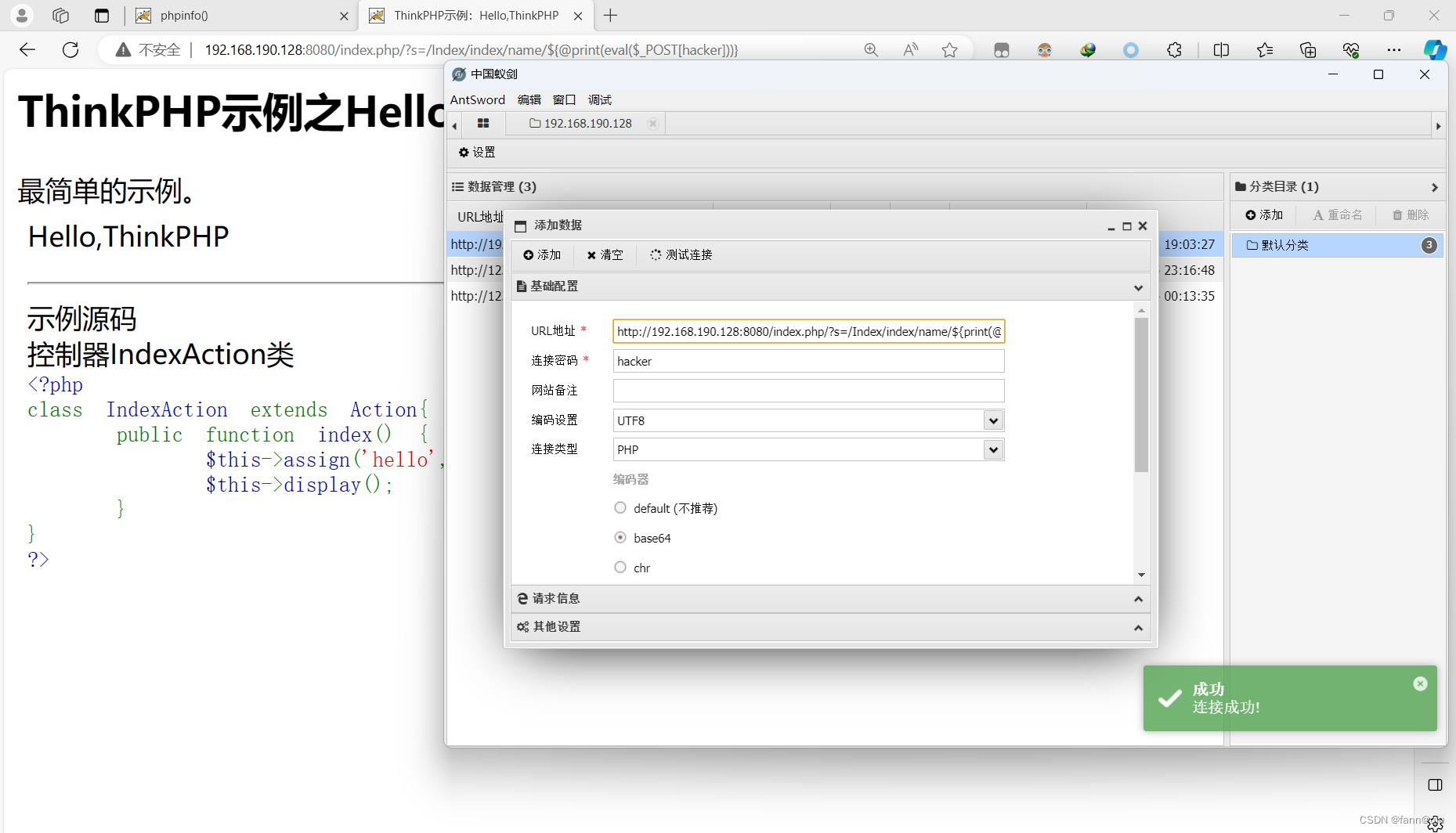Go back using the browser back arrow

(x=27, y=50)
